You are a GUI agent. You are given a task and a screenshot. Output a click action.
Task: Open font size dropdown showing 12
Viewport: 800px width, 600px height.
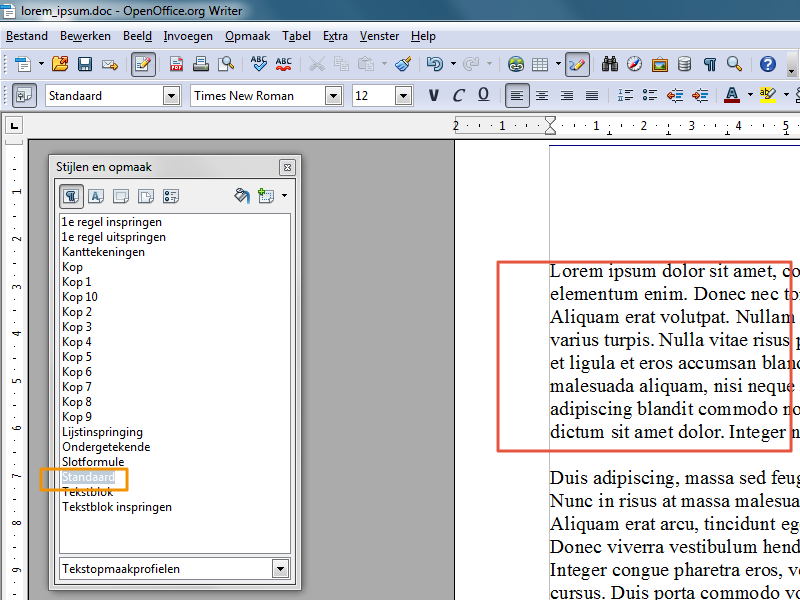coord(403,95)
